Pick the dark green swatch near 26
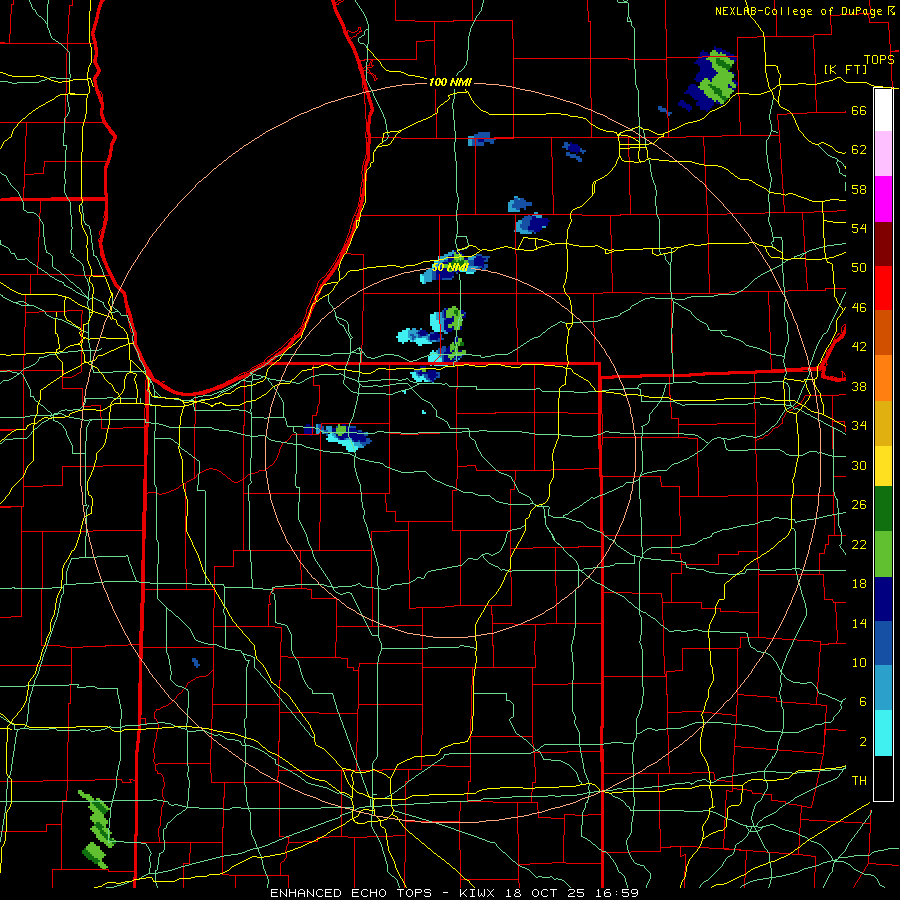This screenshot has width=900, height=900. pos(883,509)
